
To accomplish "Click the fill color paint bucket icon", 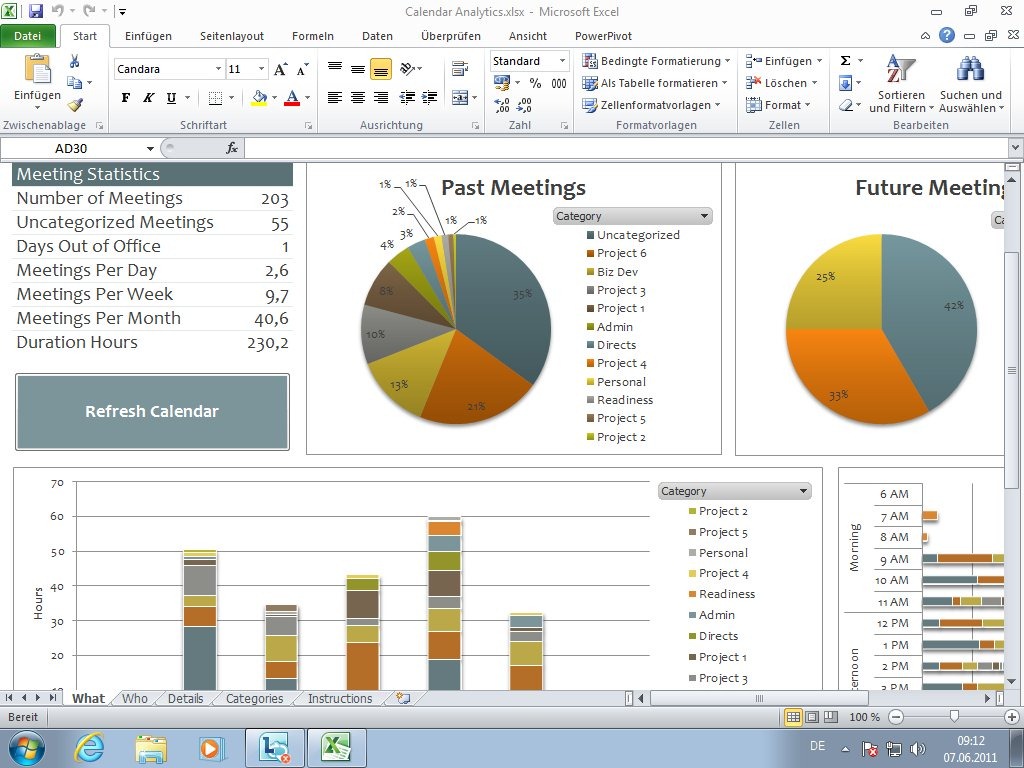I will (259, 98).
